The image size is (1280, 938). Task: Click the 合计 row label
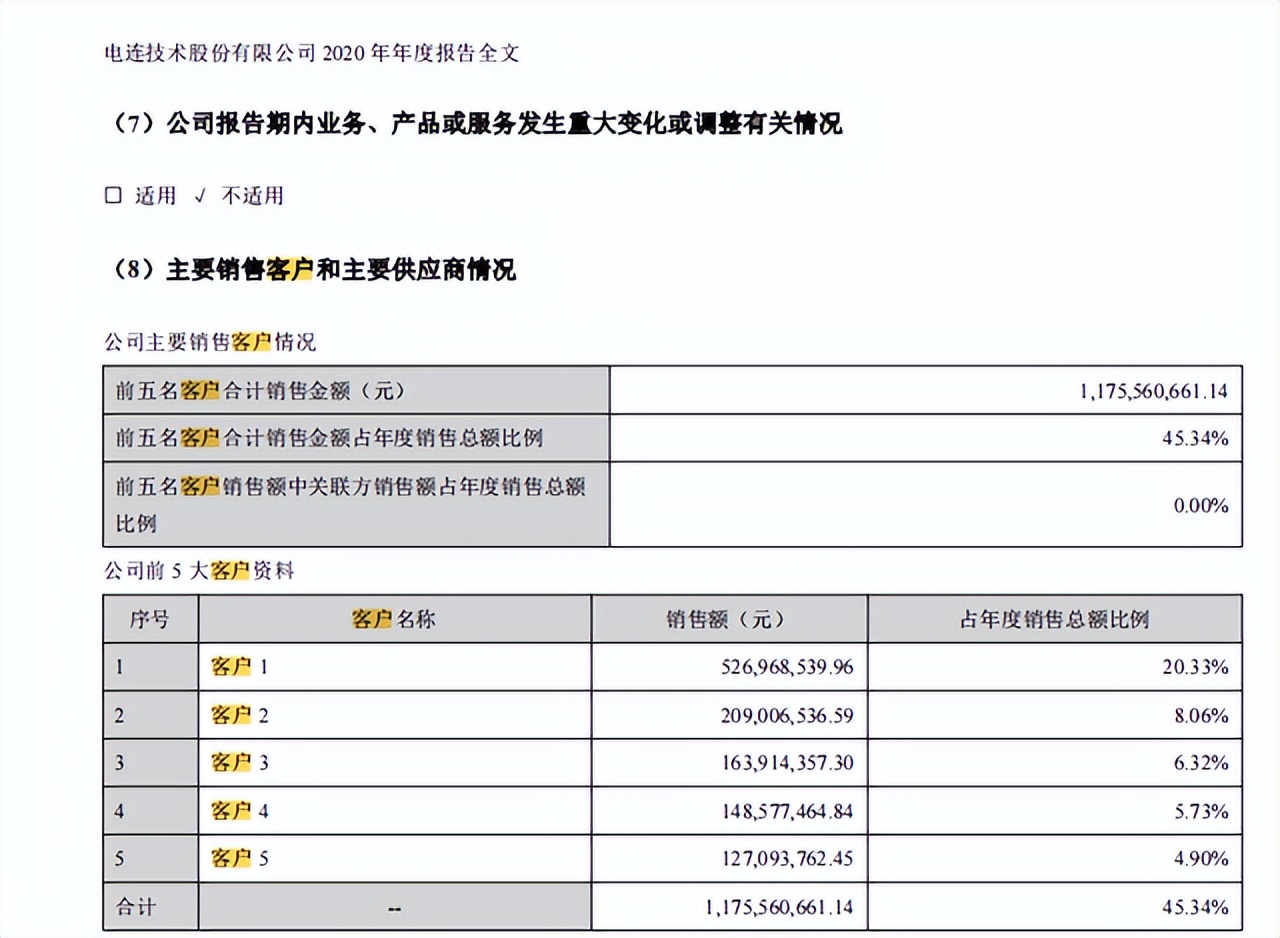click(135, 907)
